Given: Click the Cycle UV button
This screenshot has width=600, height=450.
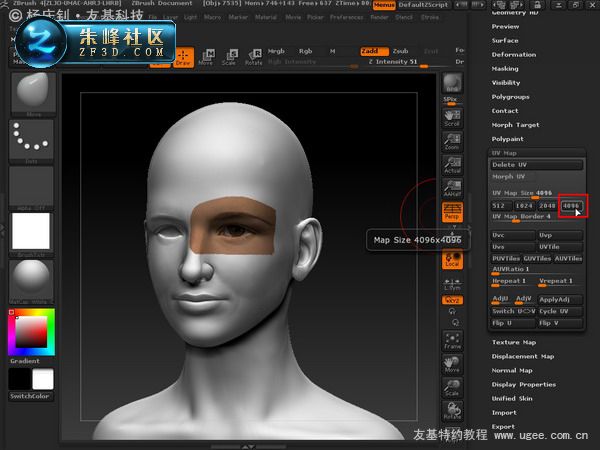Looking at the screenshot, I should [560, 311].
